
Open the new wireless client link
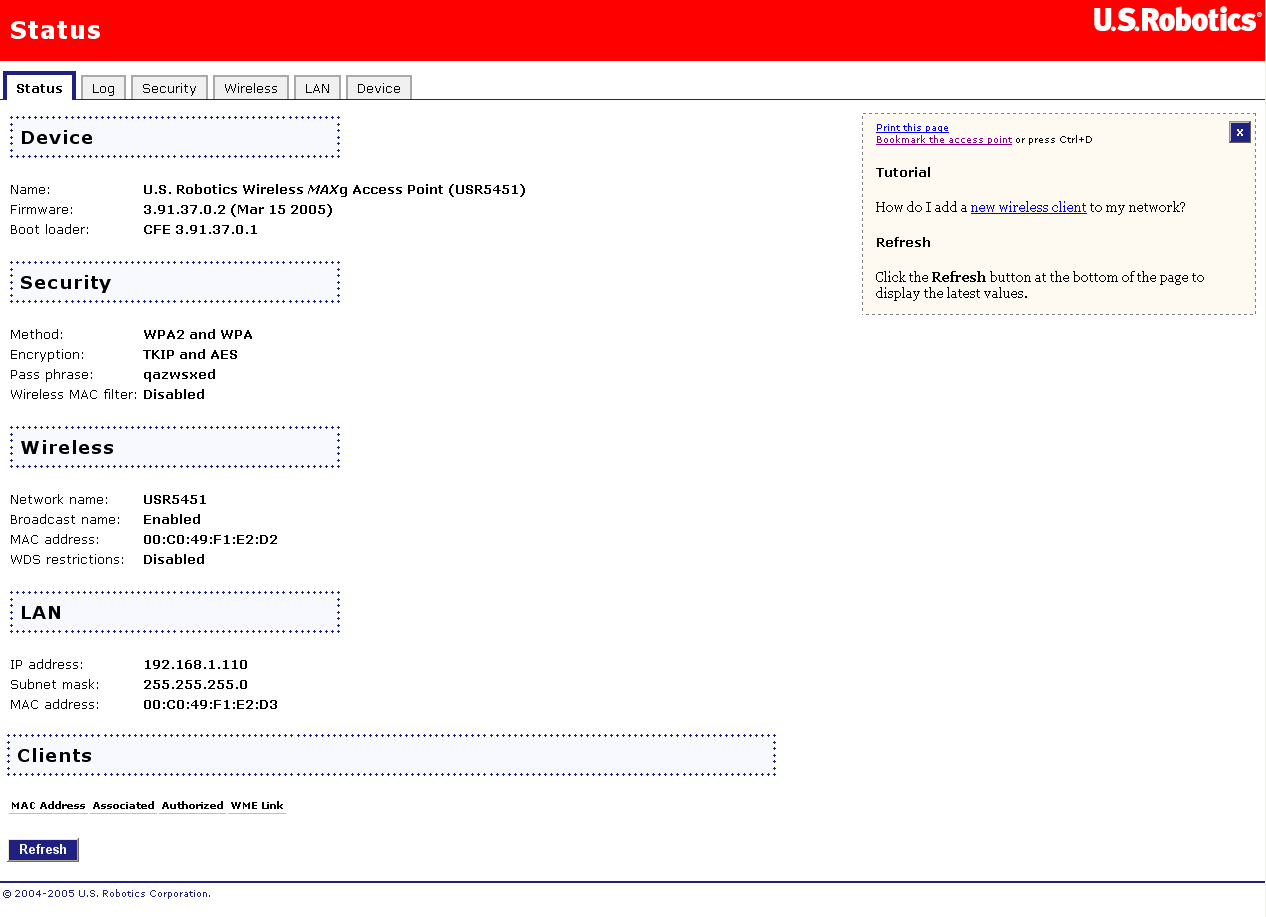pyautogui.click(x=1028, y=208)
